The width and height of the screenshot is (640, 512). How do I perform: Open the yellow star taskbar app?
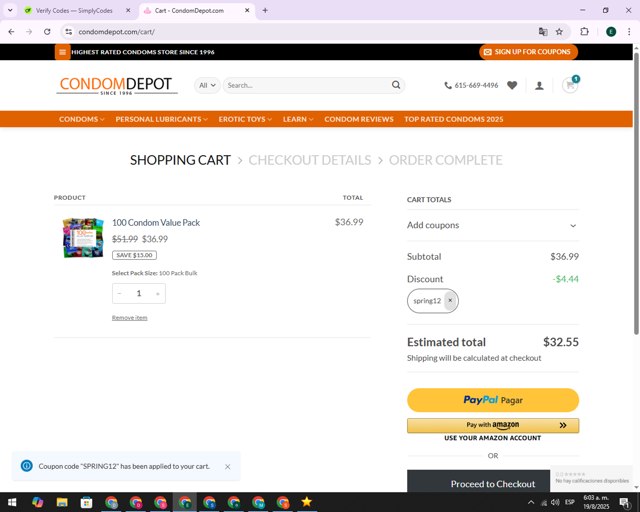[307, 502]
